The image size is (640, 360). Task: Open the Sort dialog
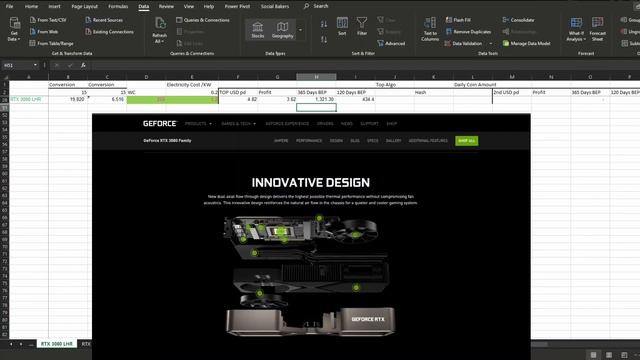tap(342, 27)
